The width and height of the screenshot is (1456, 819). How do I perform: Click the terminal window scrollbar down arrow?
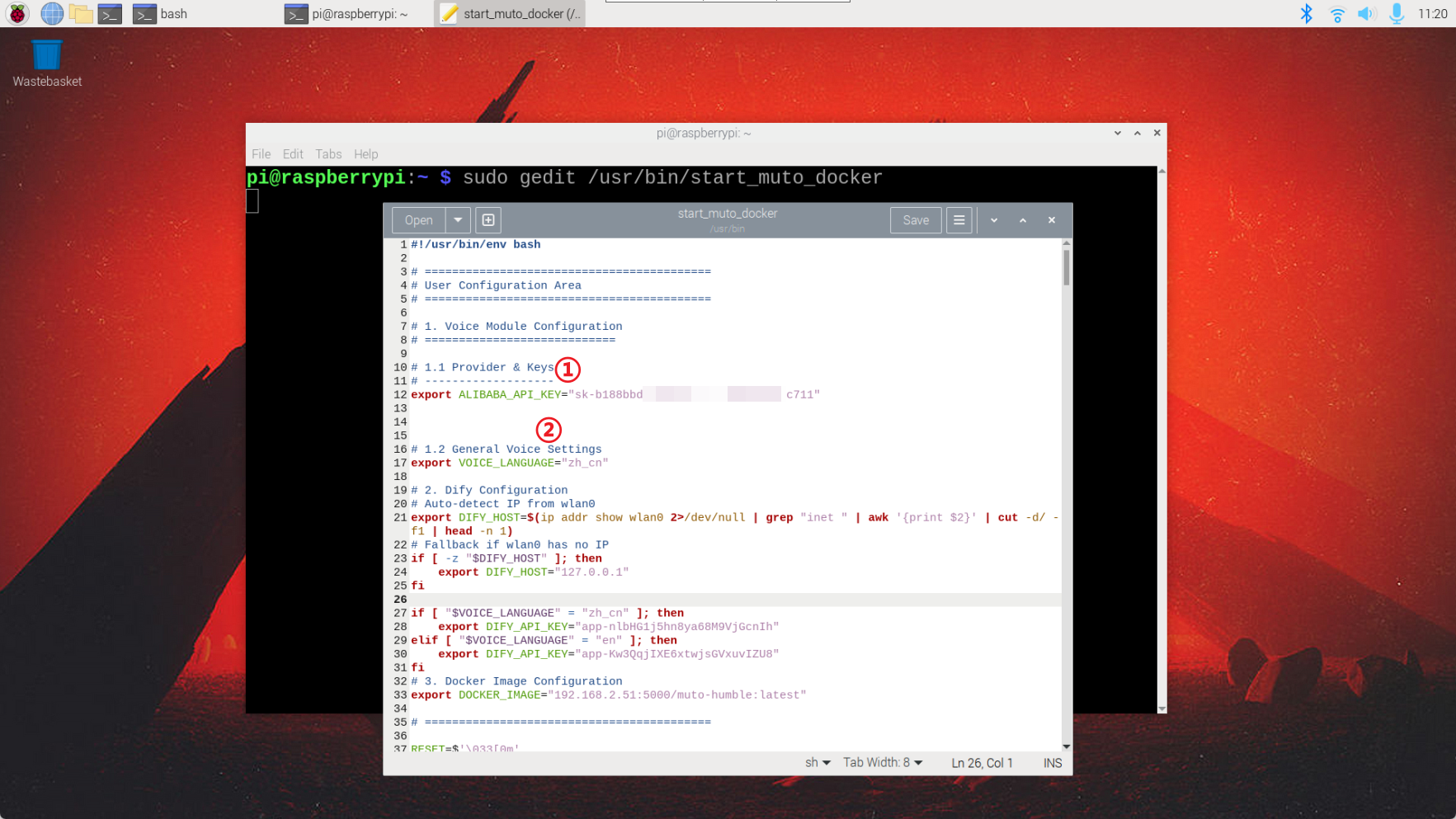pos(1162,708)
